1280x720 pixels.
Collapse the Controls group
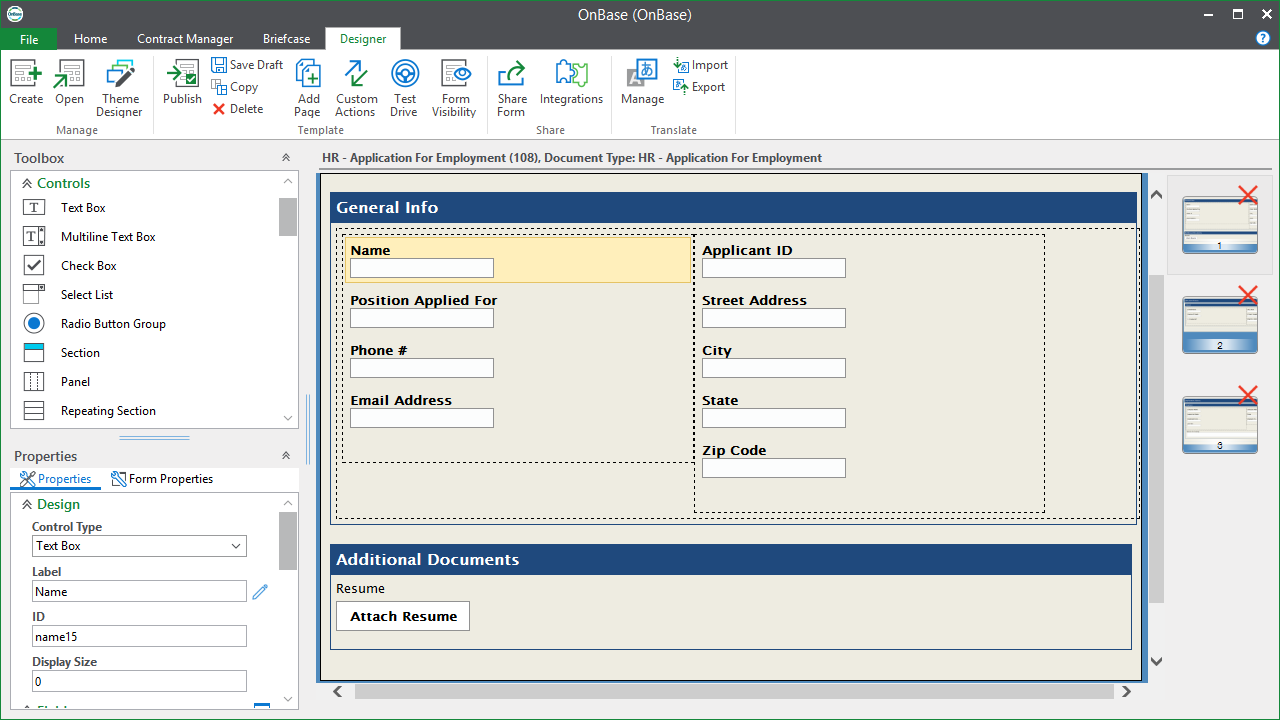pyautogui.click(x=27, y=183)
